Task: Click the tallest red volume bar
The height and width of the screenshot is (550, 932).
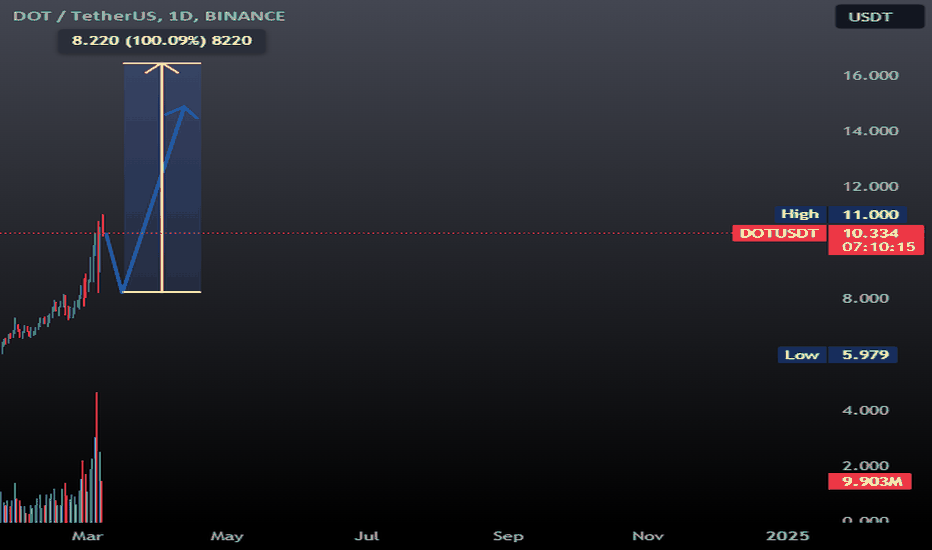Action: coord(97,457)
